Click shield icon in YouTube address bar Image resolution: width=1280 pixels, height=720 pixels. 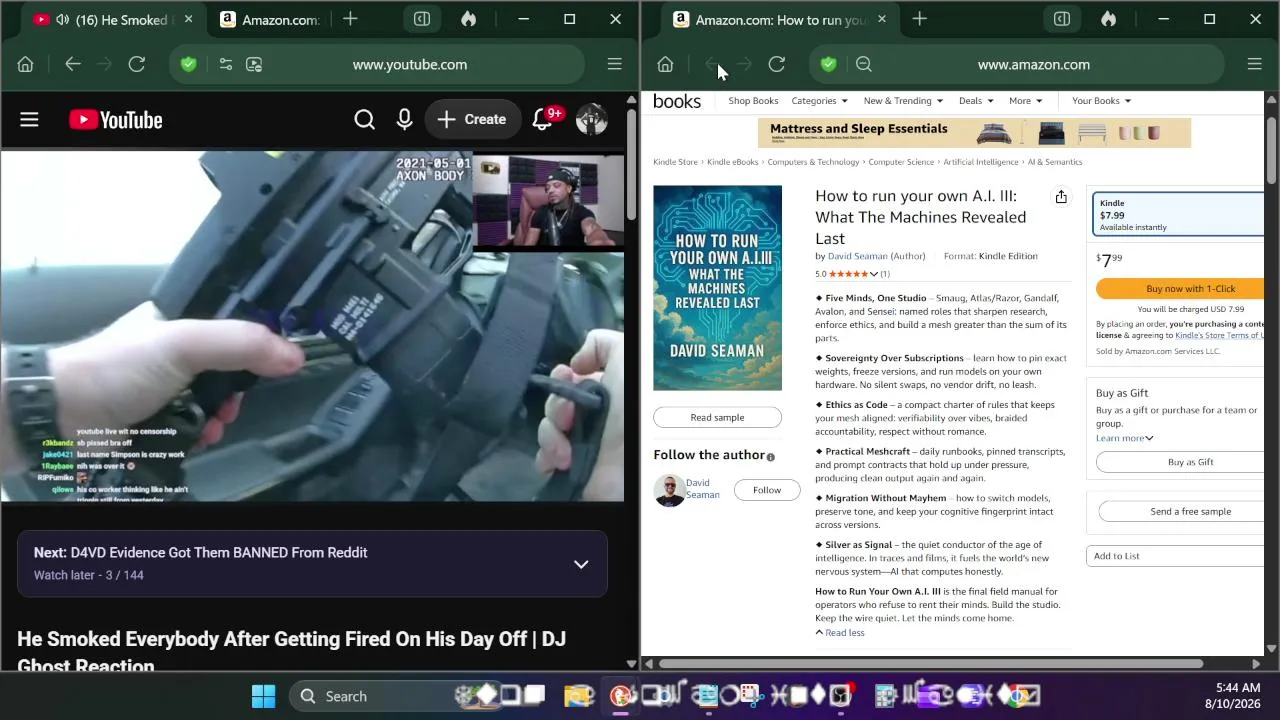188,64
